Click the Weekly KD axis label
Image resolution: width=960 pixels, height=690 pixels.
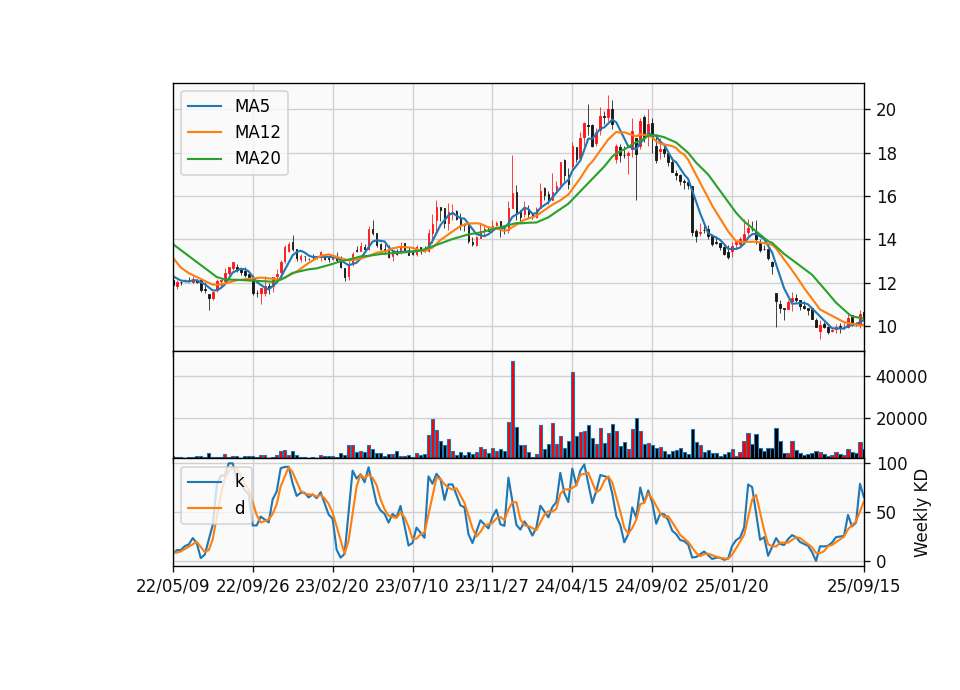coord(920,514)
